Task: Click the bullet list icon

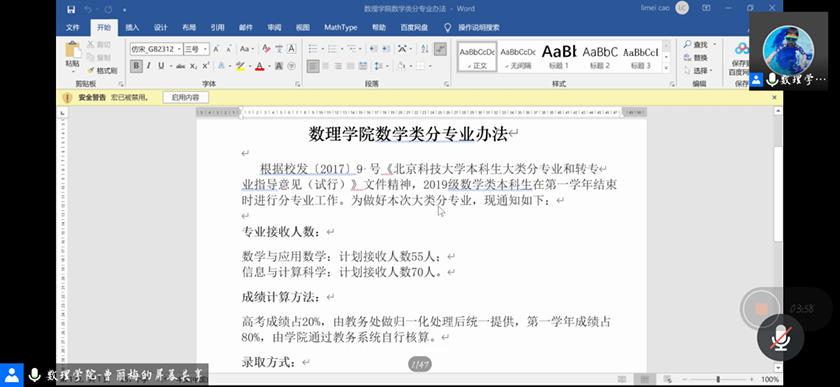Action: click(x=313, y=49)
